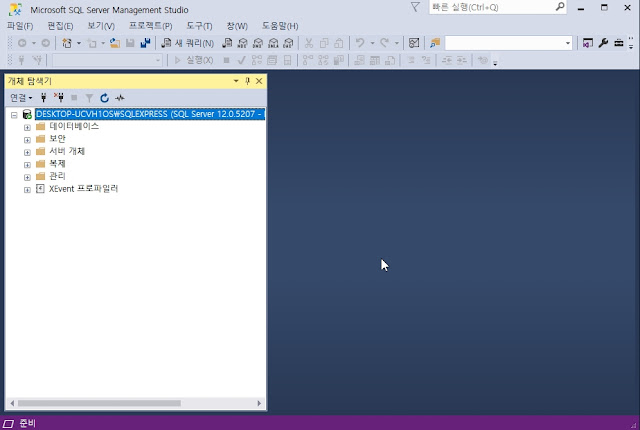This screenshot has width=640, height=430.
Task: Open the New Project dropdown arrow
Action: [x=79, y=43]
